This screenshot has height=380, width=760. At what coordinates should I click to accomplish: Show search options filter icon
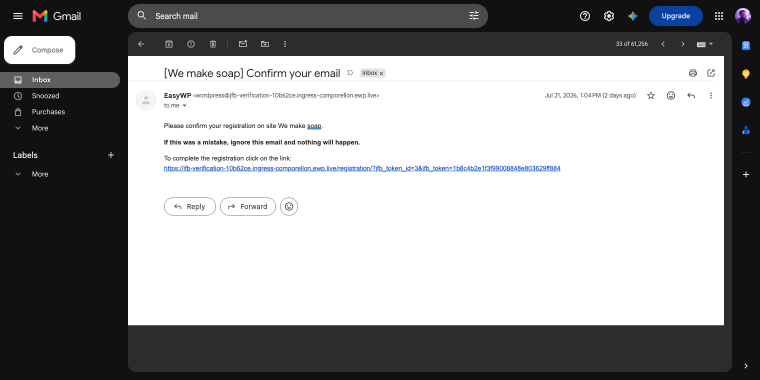coord(474,16)
